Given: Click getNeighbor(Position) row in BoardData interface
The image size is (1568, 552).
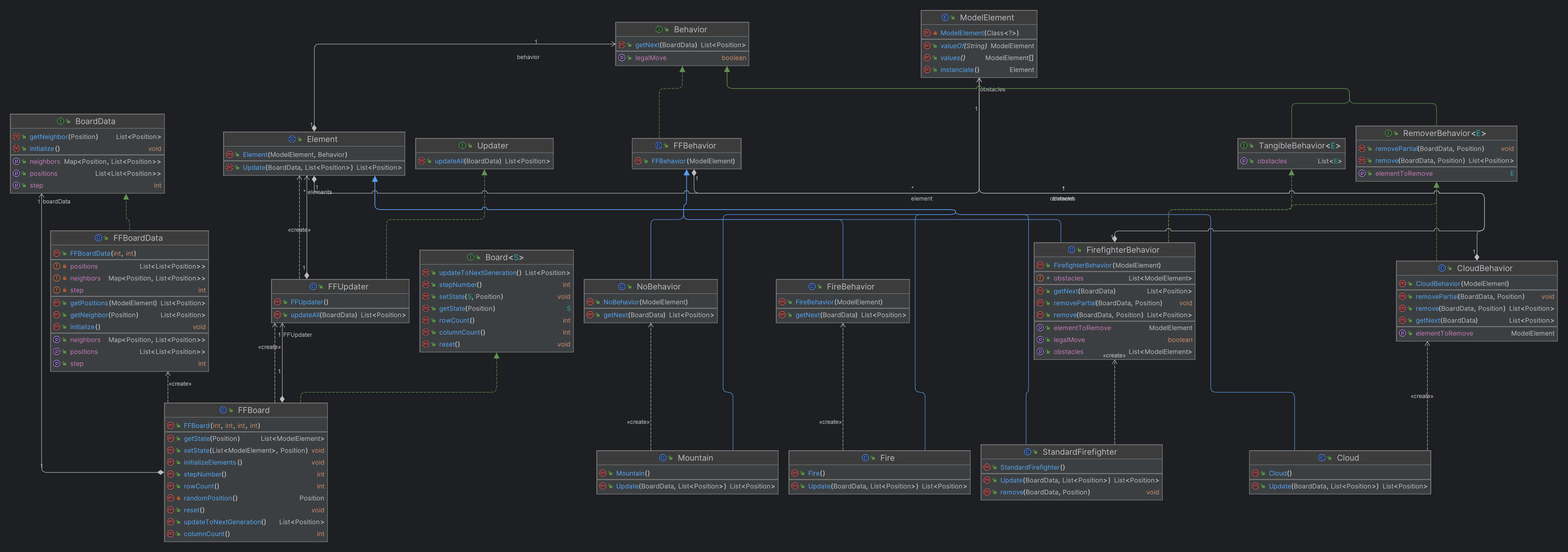Looking at the screenshot, I should pos(87,137).
